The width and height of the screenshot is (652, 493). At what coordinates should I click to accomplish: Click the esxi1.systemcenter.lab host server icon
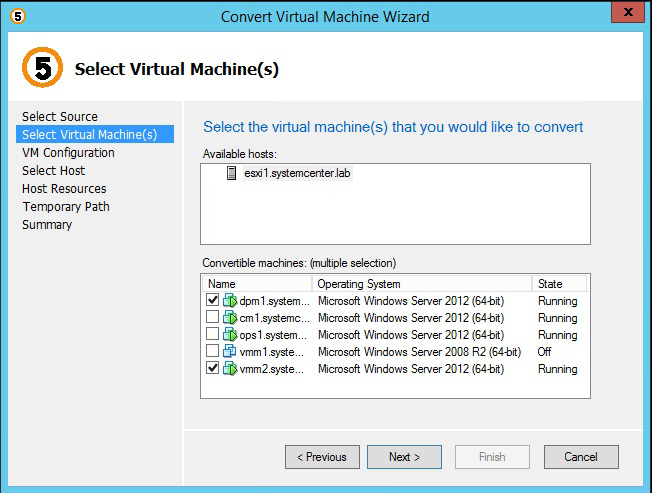point(232,173)
